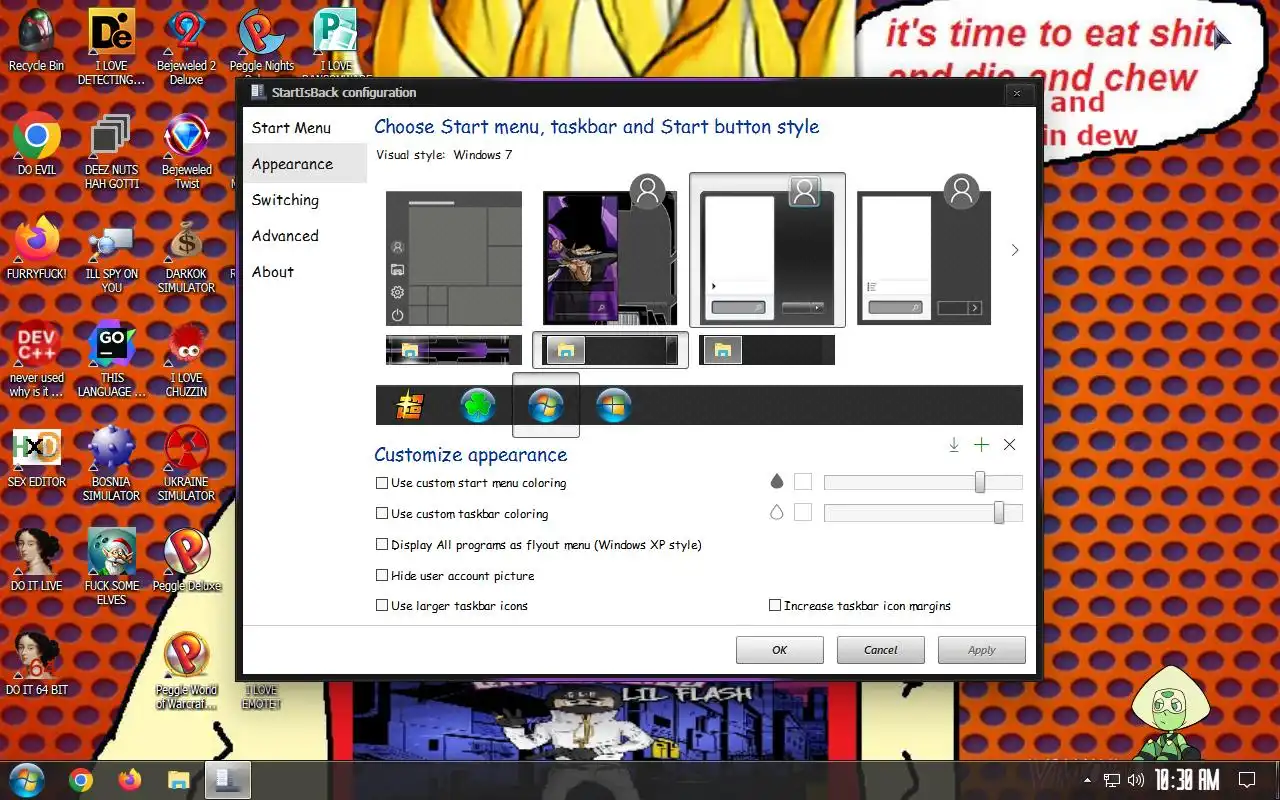Open the volume control in system tray
Viewport: 1280px width, 800px height.
[1136, 780]
